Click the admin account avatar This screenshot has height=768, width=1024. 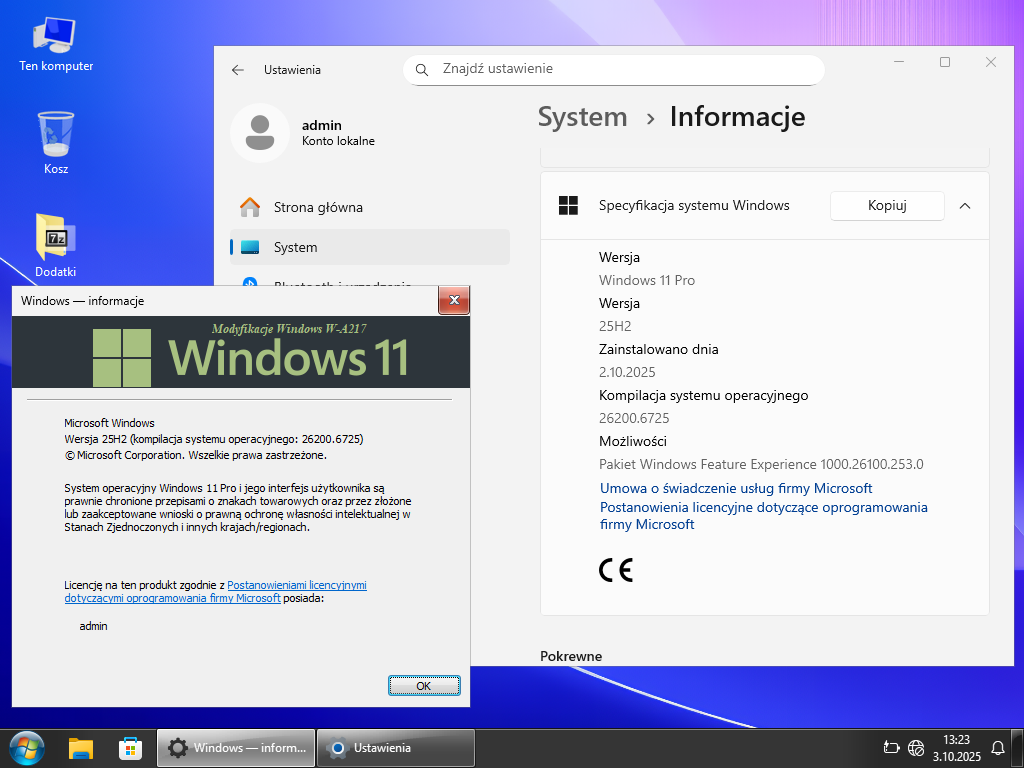(x=259, y=132)
